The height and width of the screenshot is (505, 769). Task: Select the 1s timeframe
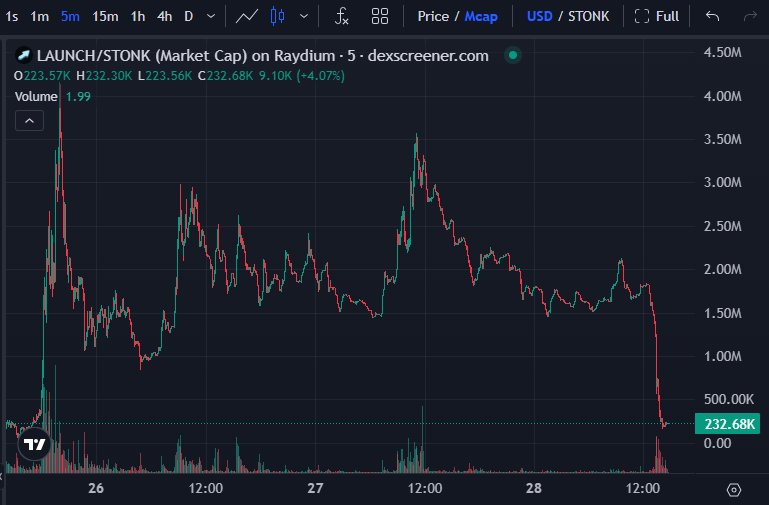point(12,17)
